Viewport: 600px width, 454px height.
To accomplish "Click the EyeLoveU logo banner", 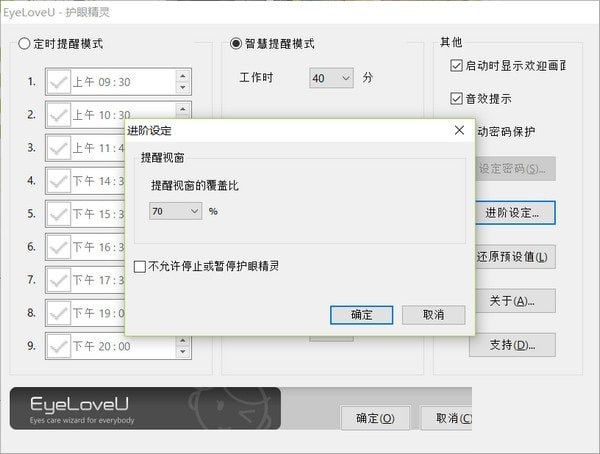I will coord(145,408).
